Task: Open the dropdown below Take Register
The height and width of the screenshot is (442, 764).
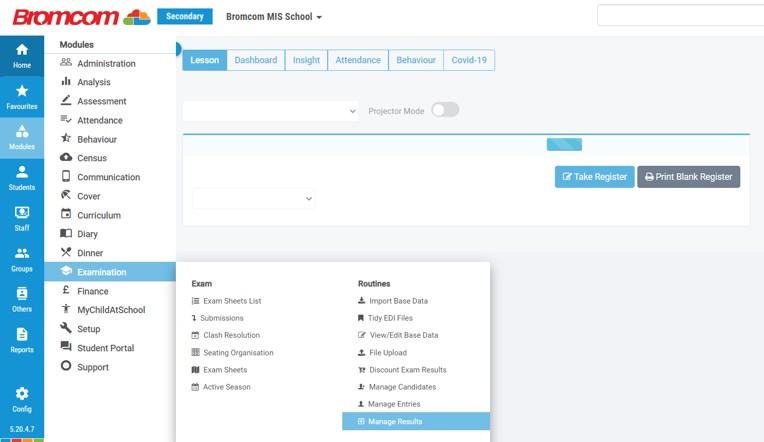Action: click(253, 199)
